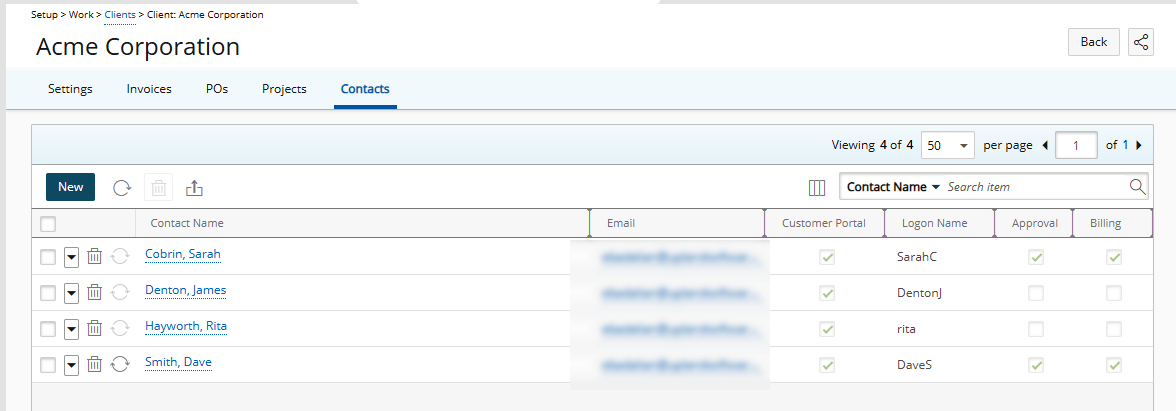Viewport: 1176px width, 411px height.
Task: Toggle Customer Portal checkbox for SarahC
Action: point(826,257)
